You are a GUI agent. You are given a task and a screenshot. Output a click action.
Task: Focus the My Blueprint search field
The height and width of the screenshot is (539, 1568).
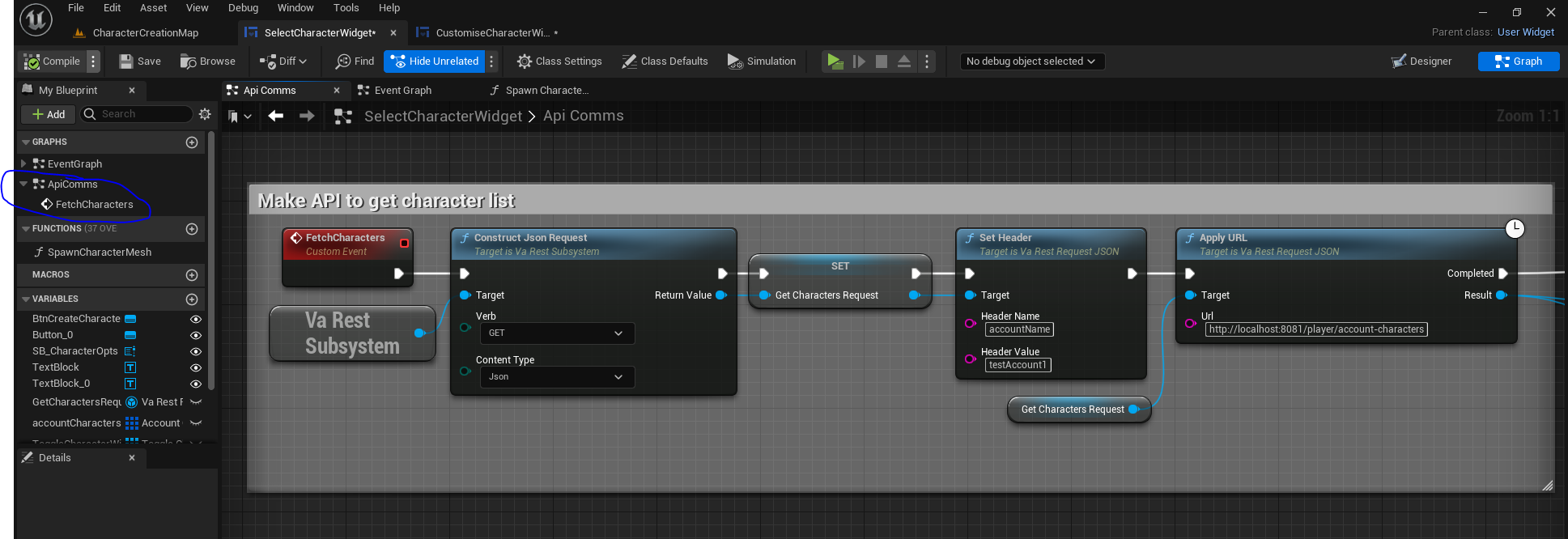pos(137,114)
